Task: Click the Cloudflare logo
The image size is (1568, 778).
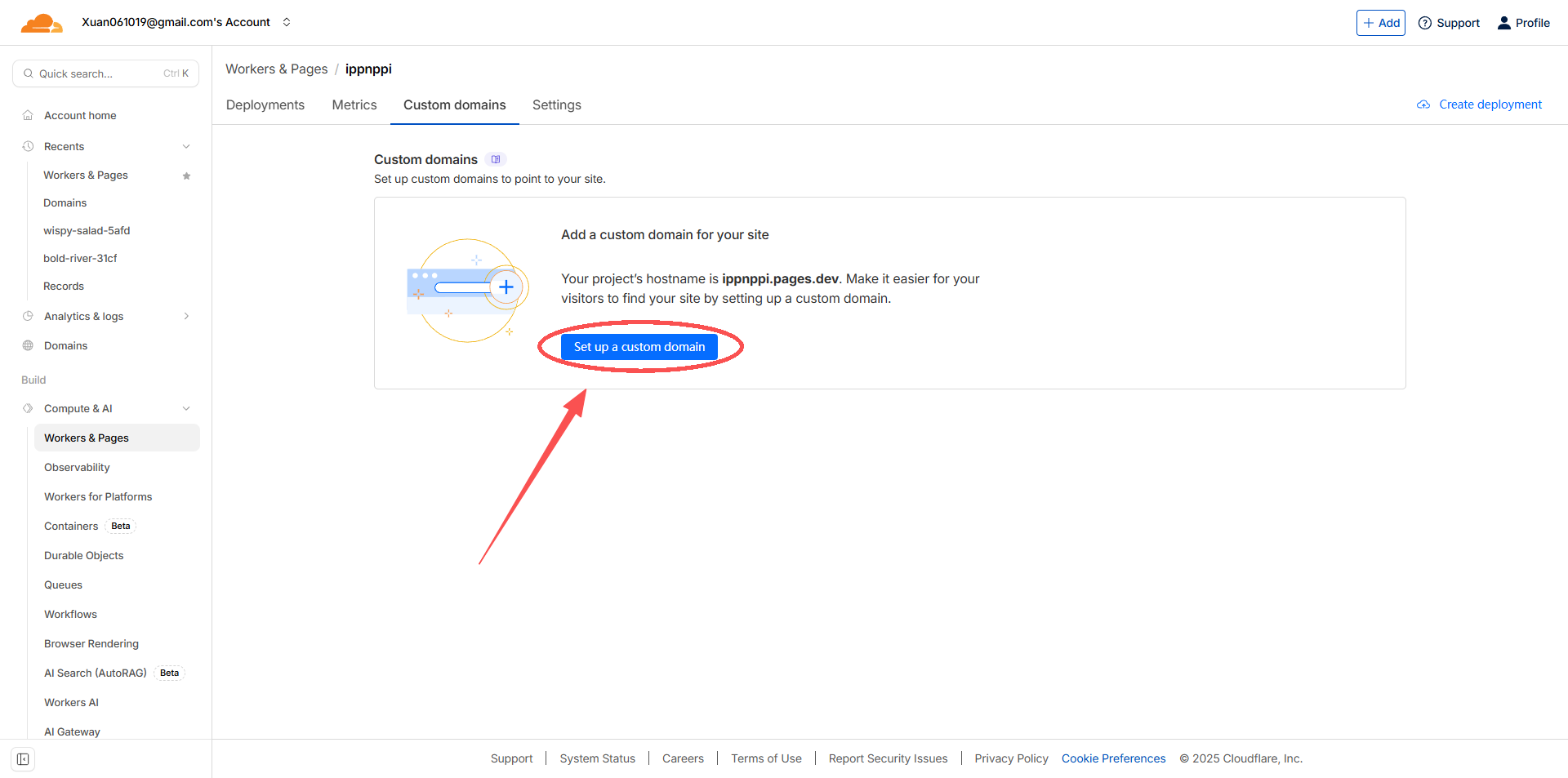Action: click(x=42, y=23)
